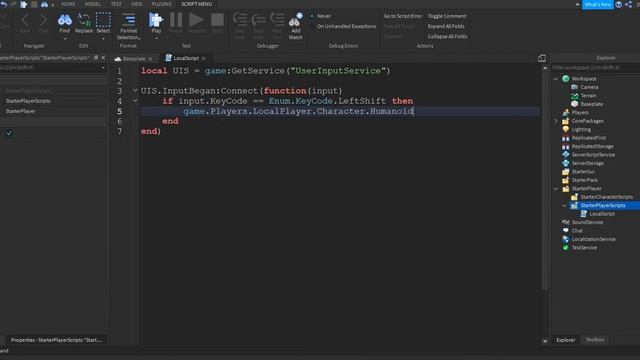
Task: Click the Stop playtest icon
Action: point(217,20)
